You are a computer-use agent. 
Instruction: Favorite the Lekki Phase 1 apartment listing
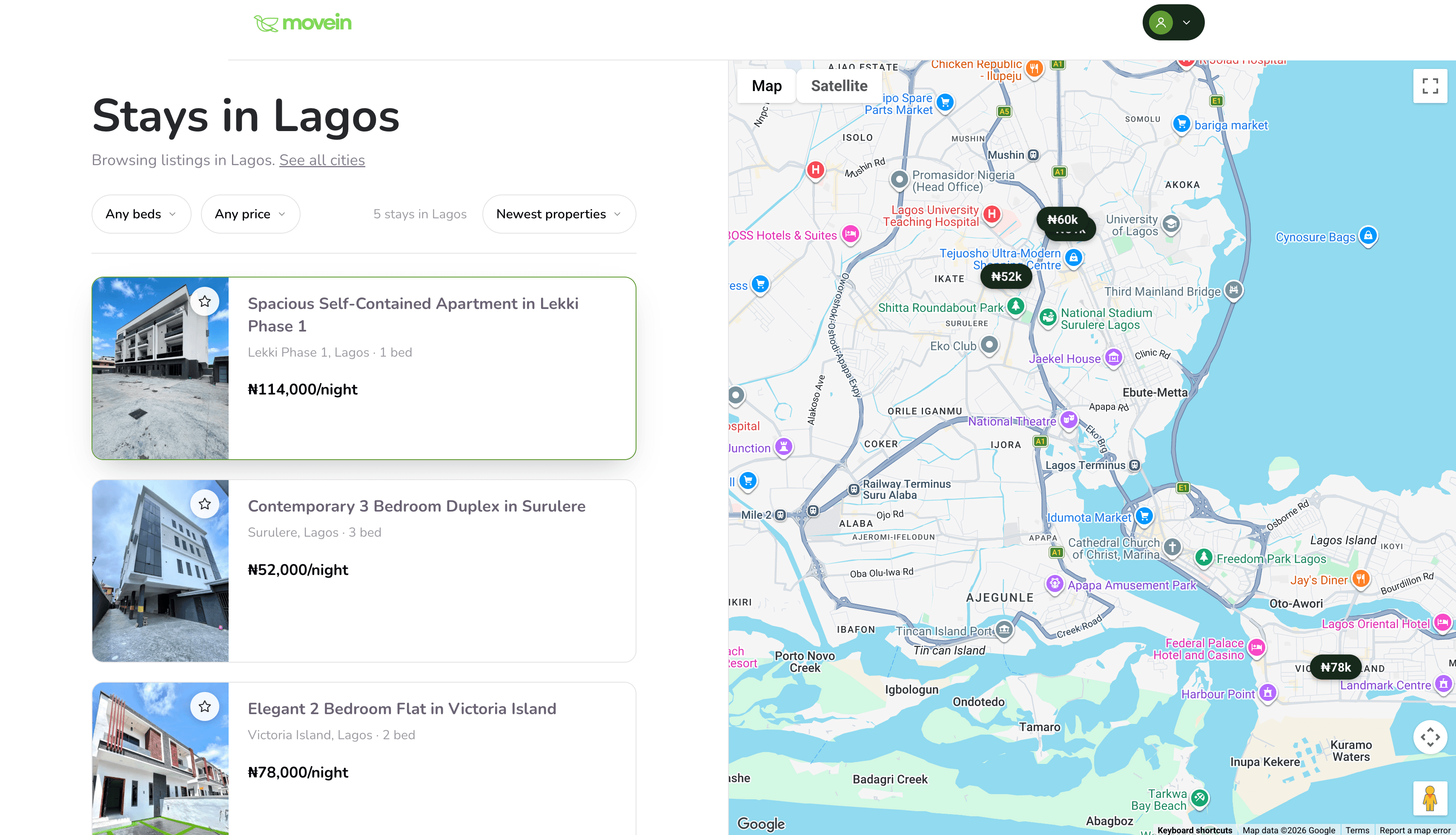pos(205,301)
